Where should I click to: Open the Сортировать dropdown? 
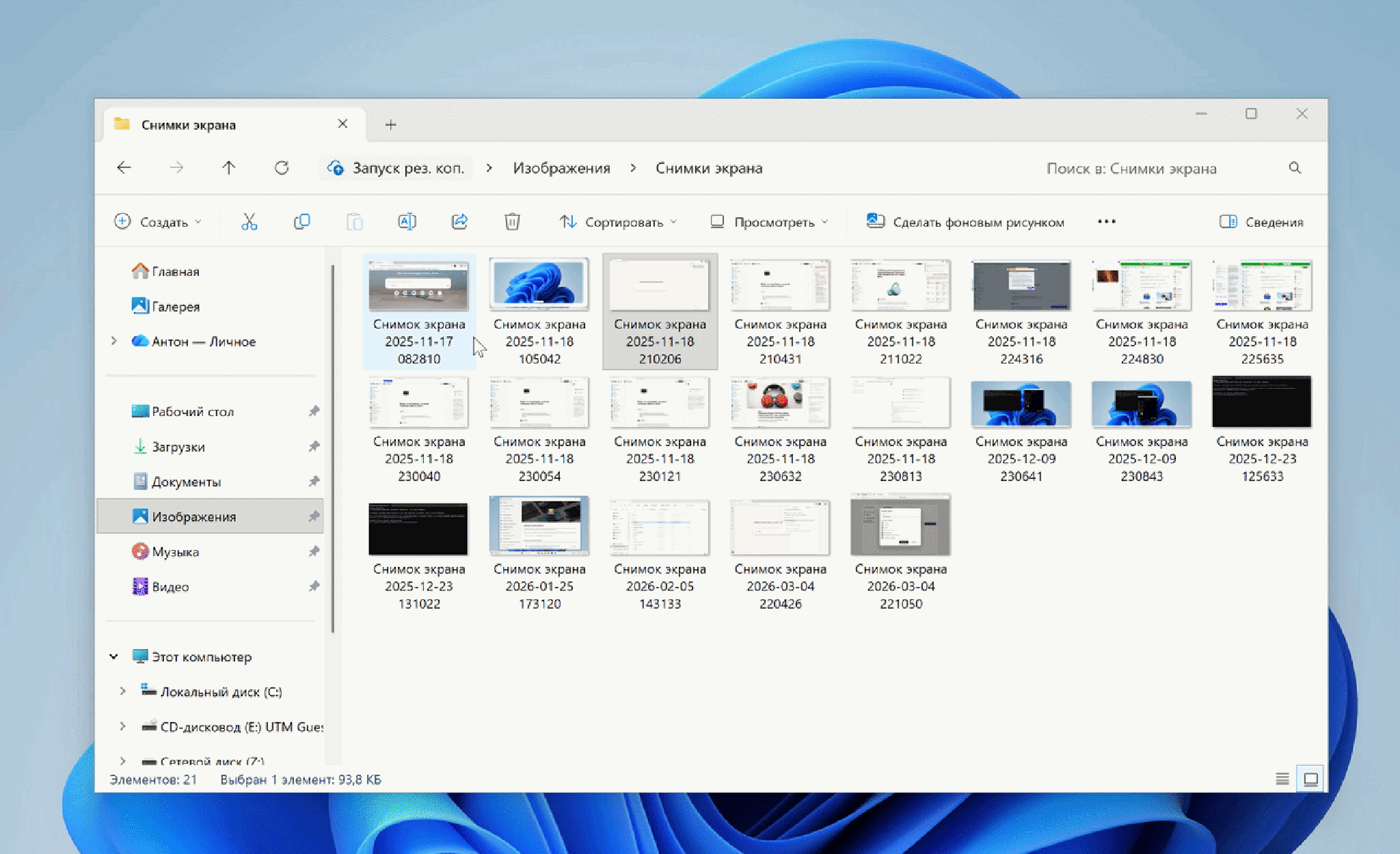(618, 222)
